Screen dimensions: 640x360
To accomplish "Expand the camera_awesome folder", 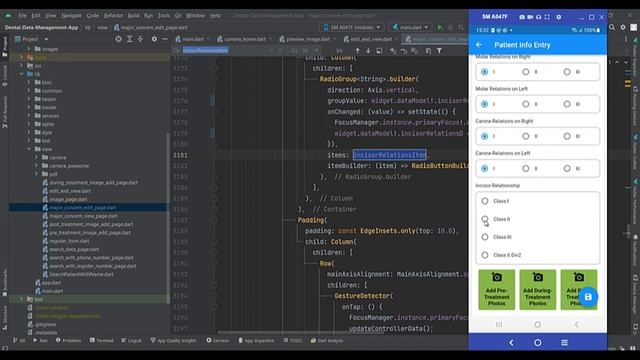I will pyautogui.click(x=36, y=166).
